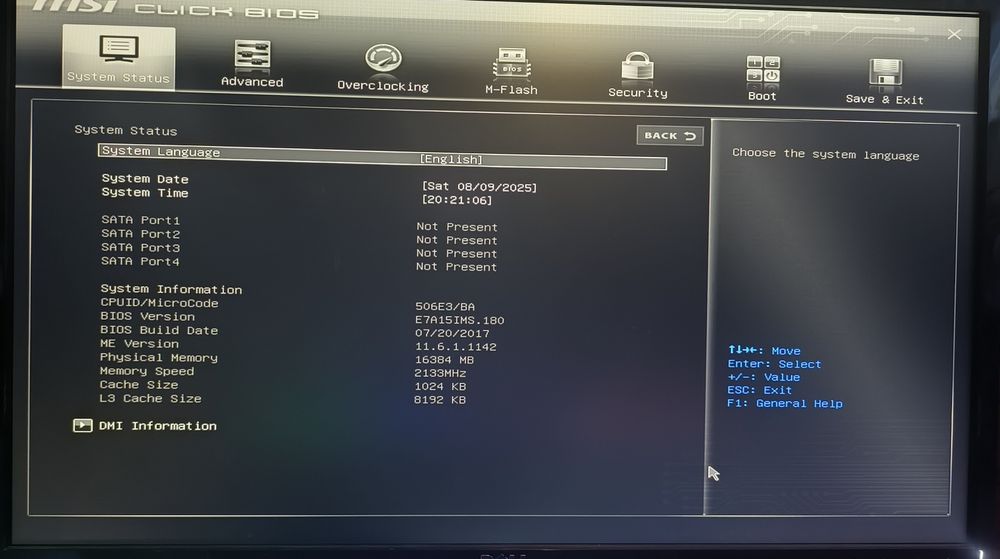Click the 'Enter: Select' hint
The width and height of the screenshot is (1000, 559).
(x=774, y=364)
